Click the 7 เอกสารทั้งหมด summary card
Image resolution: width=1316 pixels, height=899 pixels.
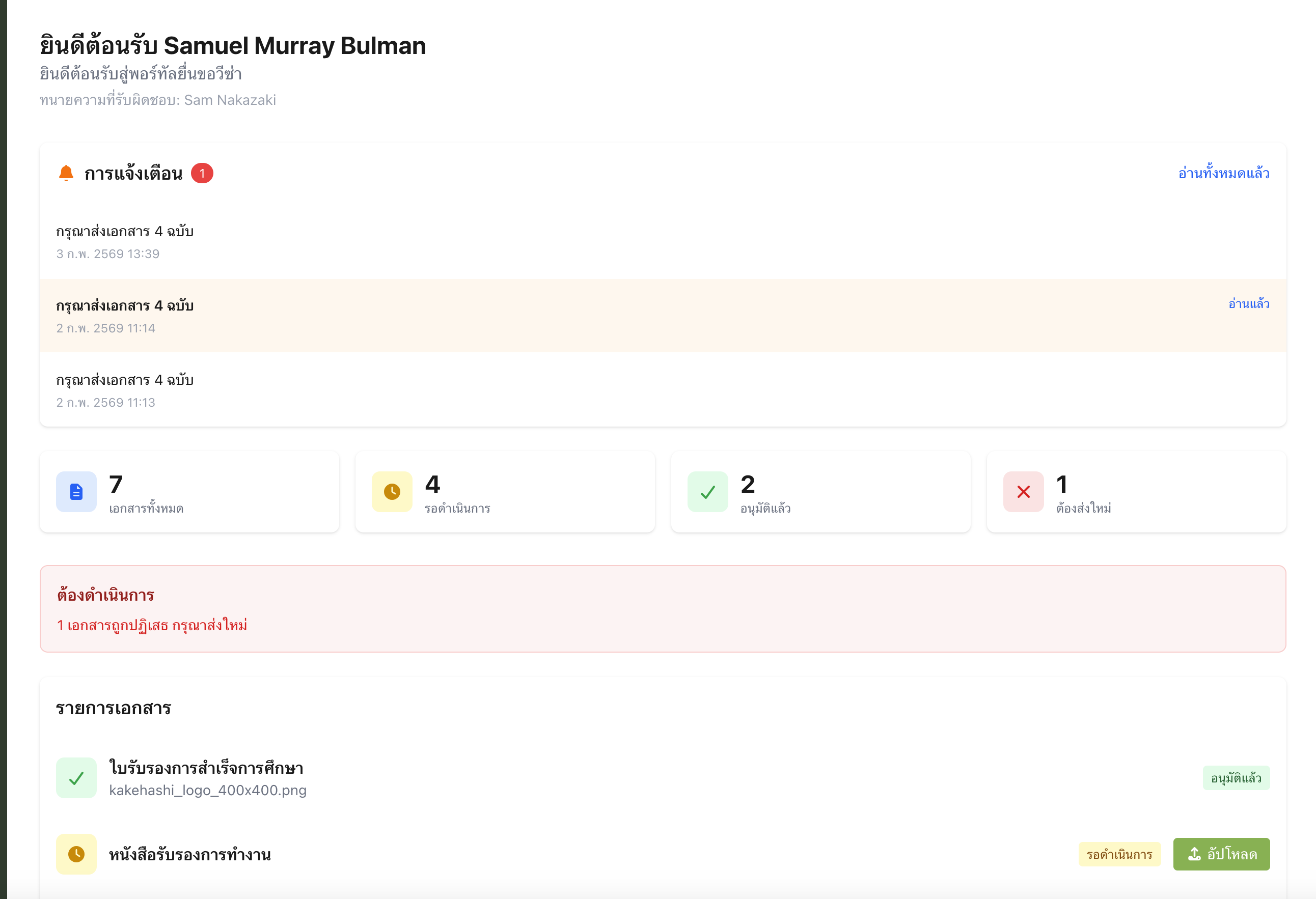(189, 491)
